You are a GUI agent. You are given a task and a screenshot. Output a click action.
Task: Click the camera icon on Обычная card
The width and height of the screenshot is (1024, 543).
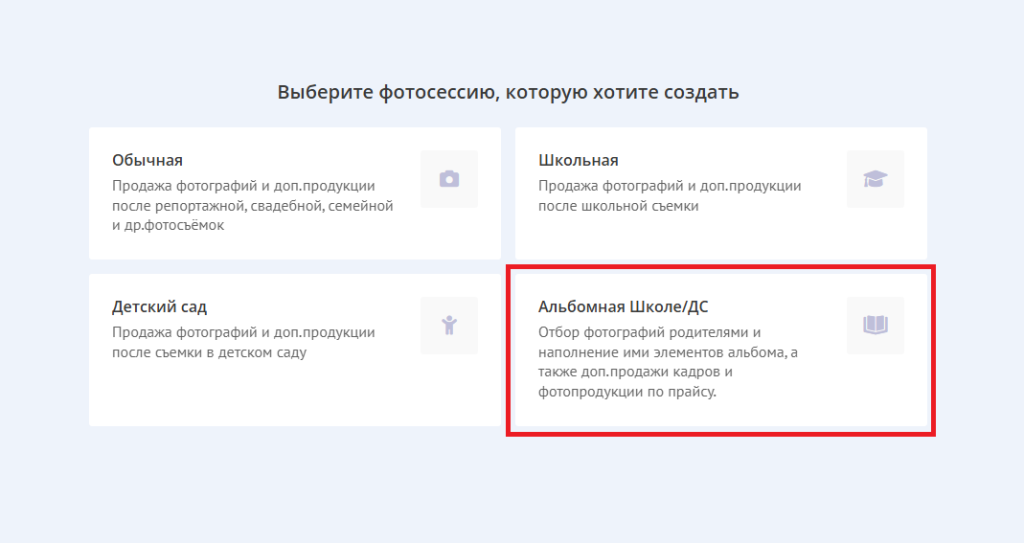[449, 179]
